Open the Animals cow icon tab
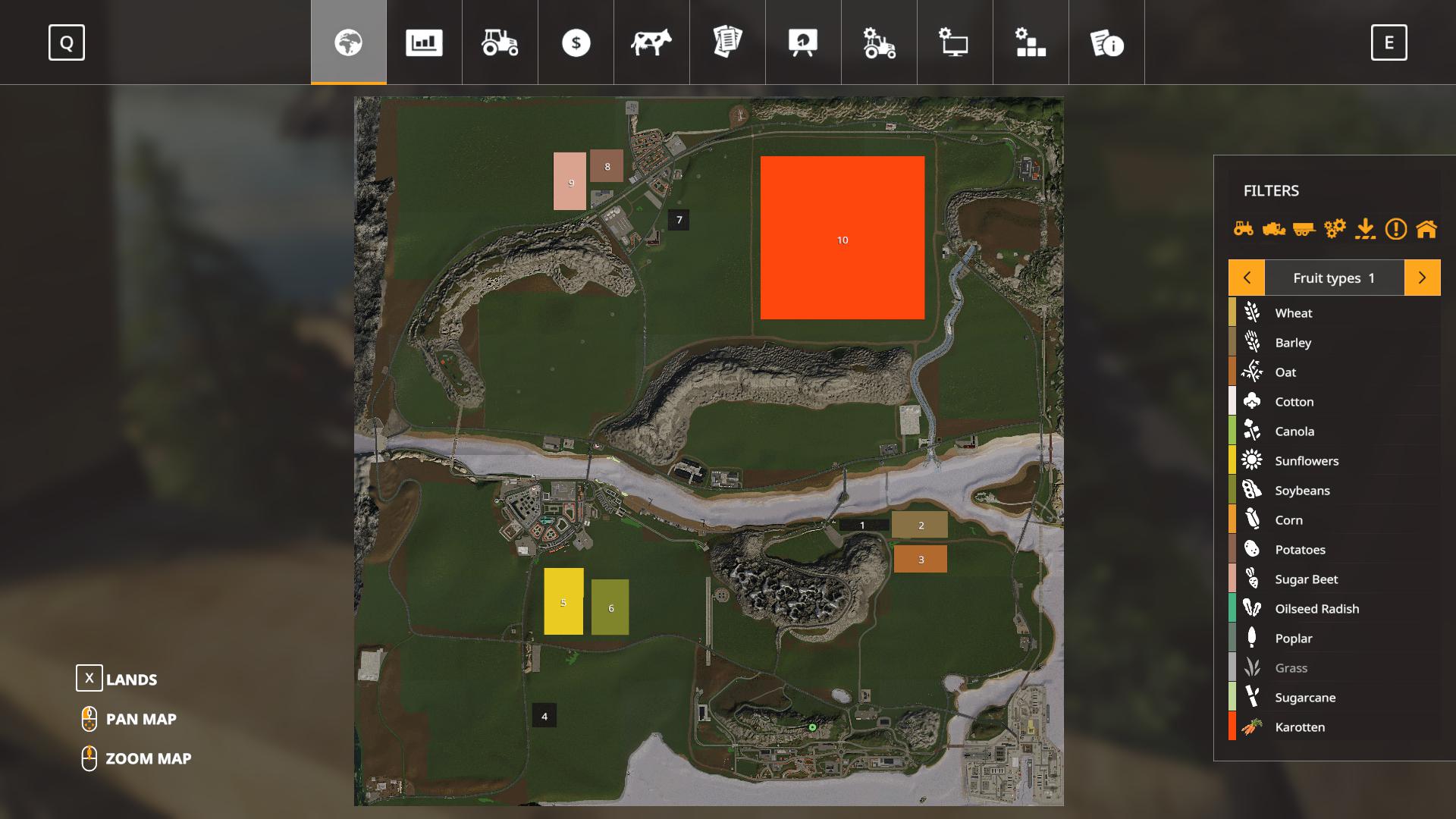The width and height of the screenshot is (1456, 819). point(651,42)
